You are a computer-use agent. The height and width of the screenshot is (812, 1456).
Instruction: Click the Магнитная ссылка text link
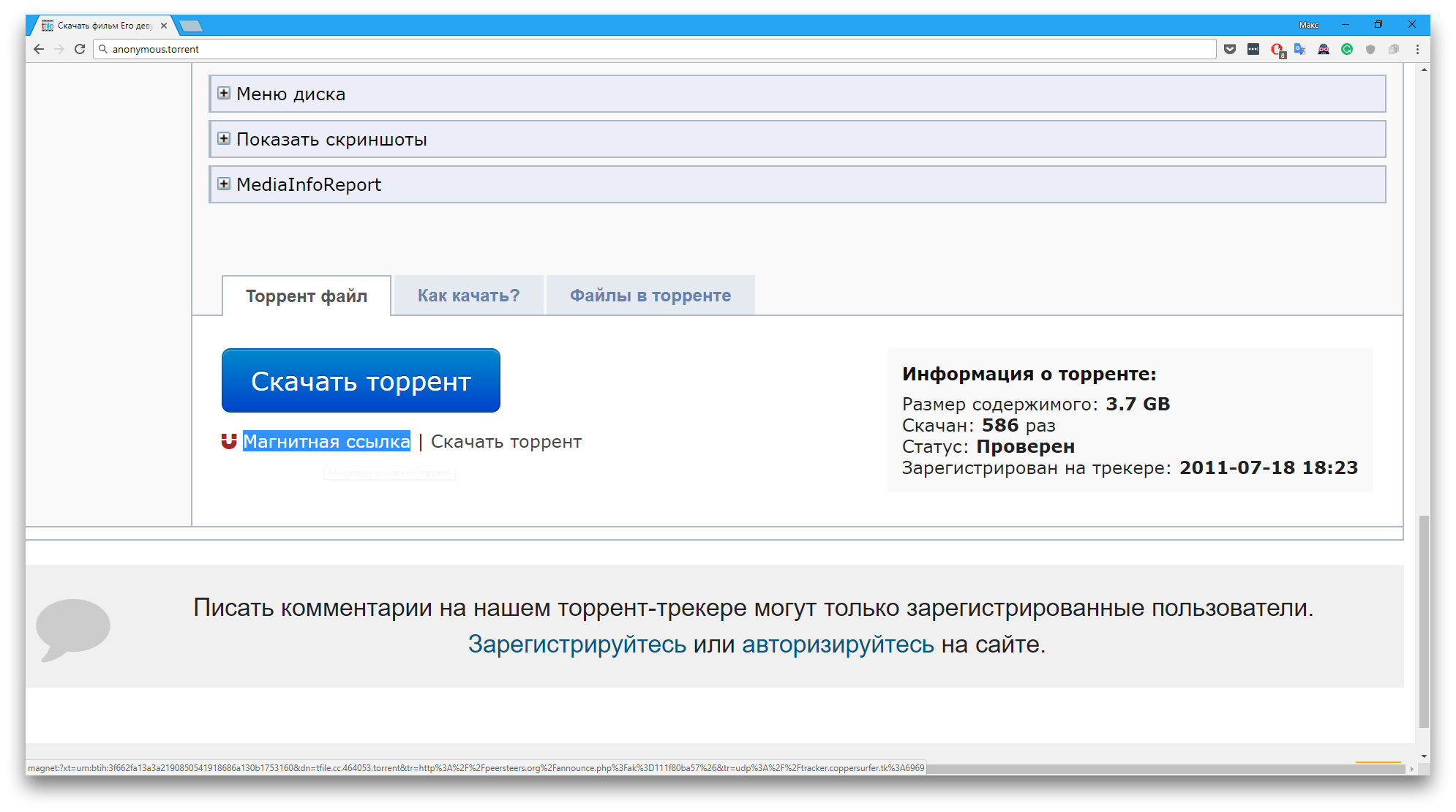pyautogui.click(x=328, y=441)
